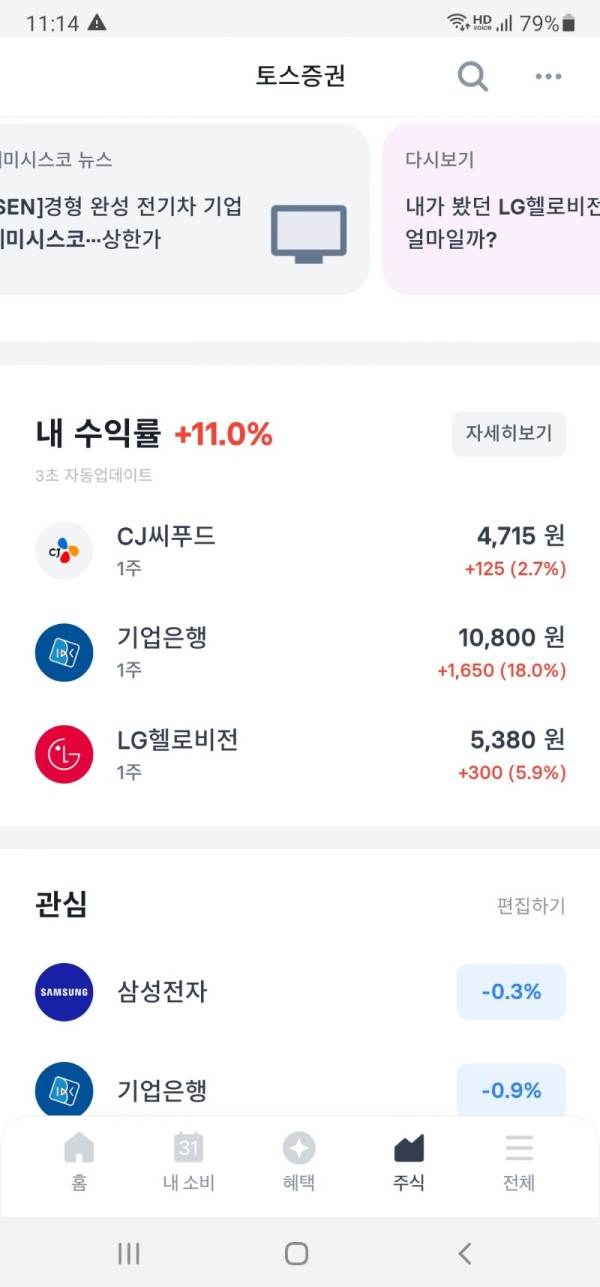Viewport: 600px width, 1287px height.
Task: Open the 전체 menu tab
Action: click(519, 1163)
